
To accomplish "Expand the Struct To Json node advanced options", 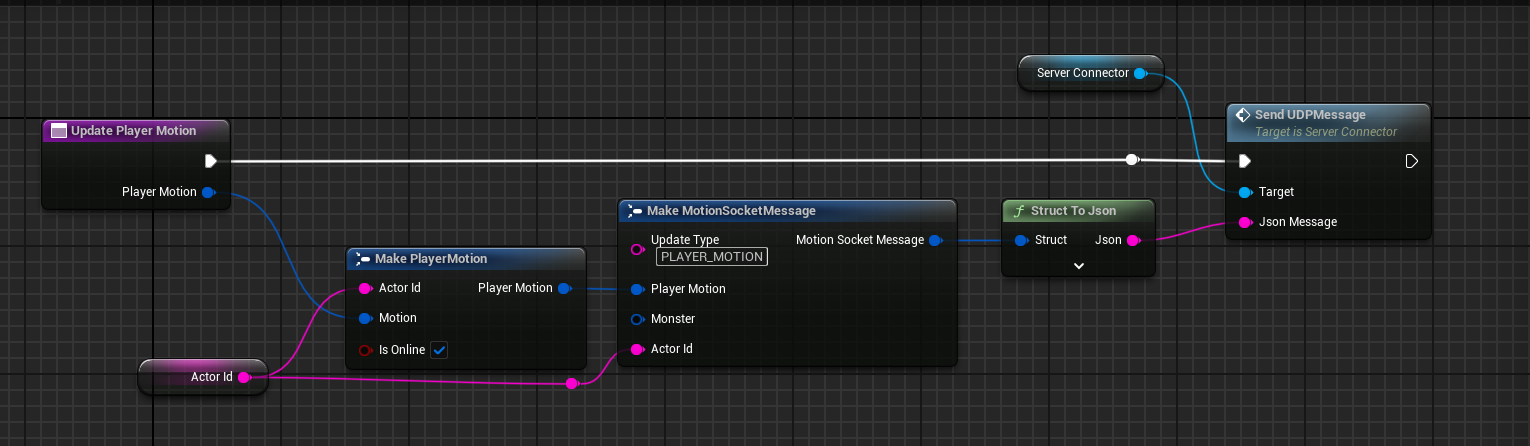I will tap(1078, 266).
